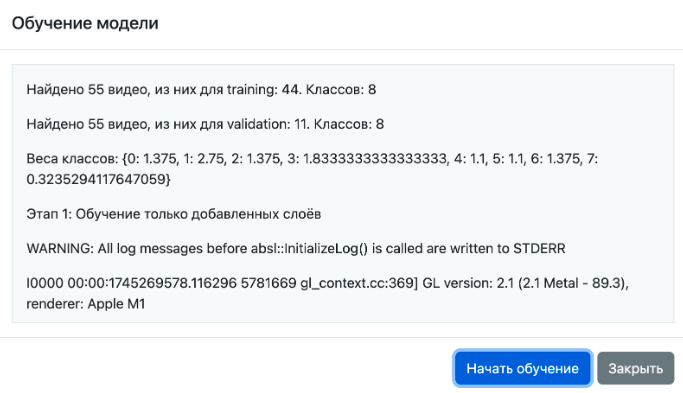Click the word STDERR
Viewport: 683px width, 393px height.
coord(539,248)
